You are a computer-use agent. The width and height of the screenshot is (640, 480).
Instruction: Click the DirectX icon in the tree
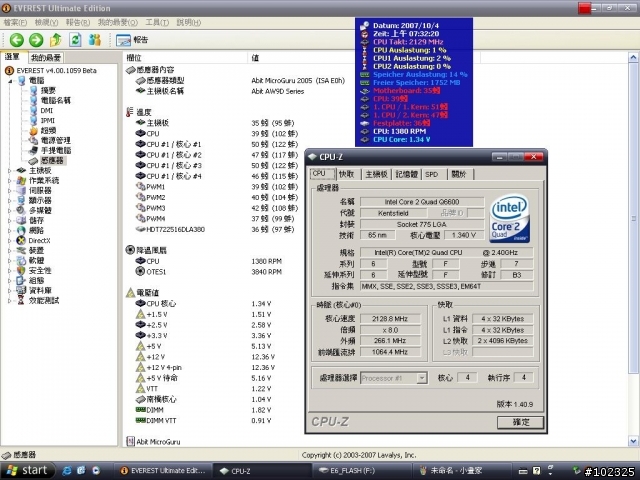pos(21,240)
